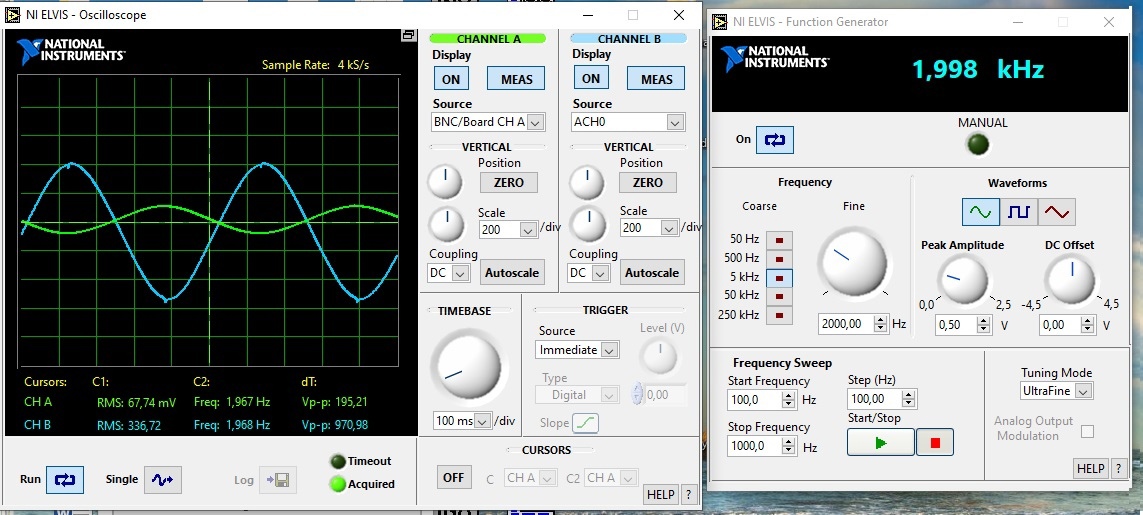Image resolution: width=1143 pixels, height=515 pixels.
Task: Select the 500 Hz coarse frequency range
Action: pos(779,258)
